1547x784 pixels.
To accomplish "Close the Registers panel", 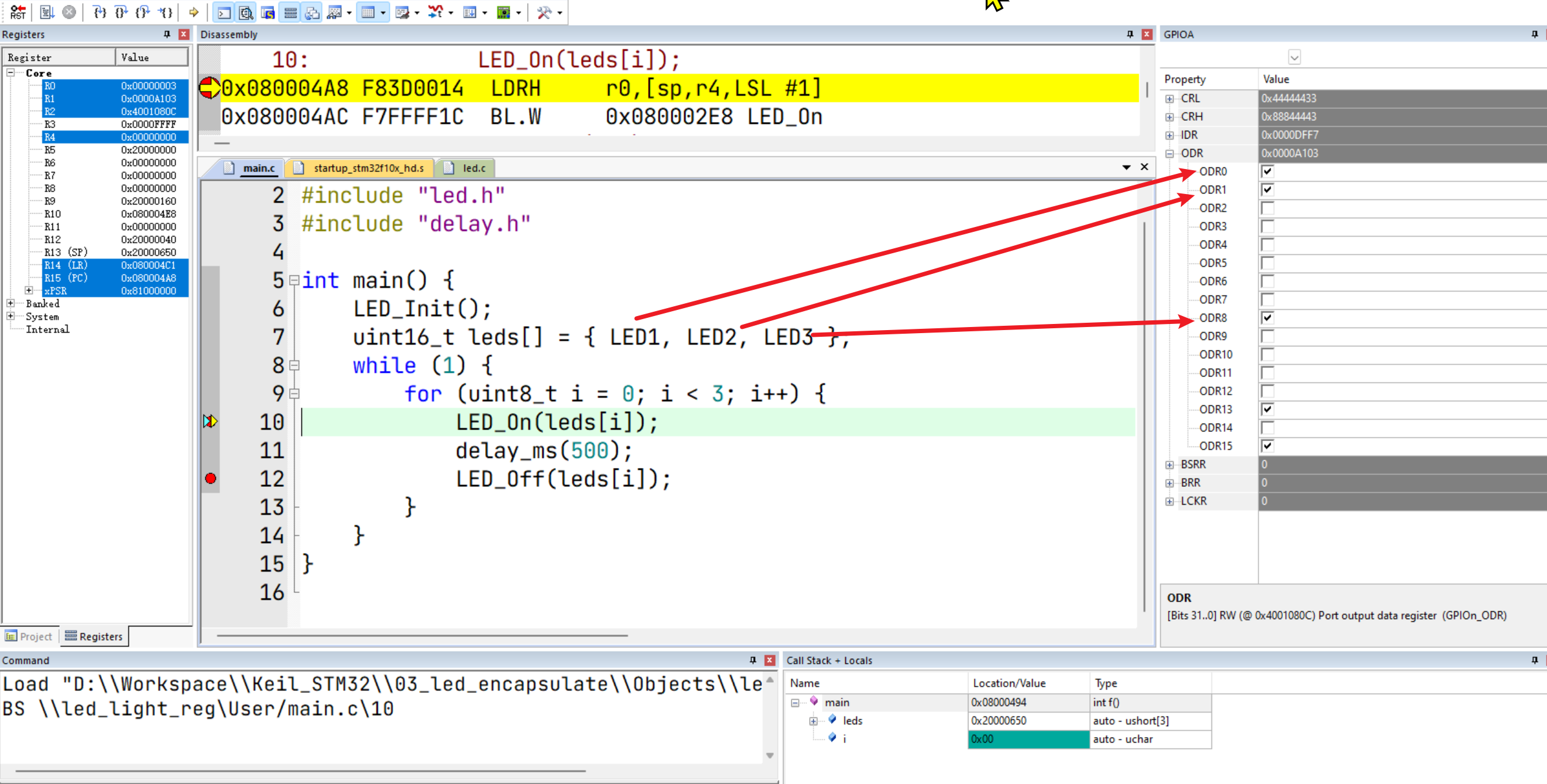I will pyautogui.click(x=183, y=34).
